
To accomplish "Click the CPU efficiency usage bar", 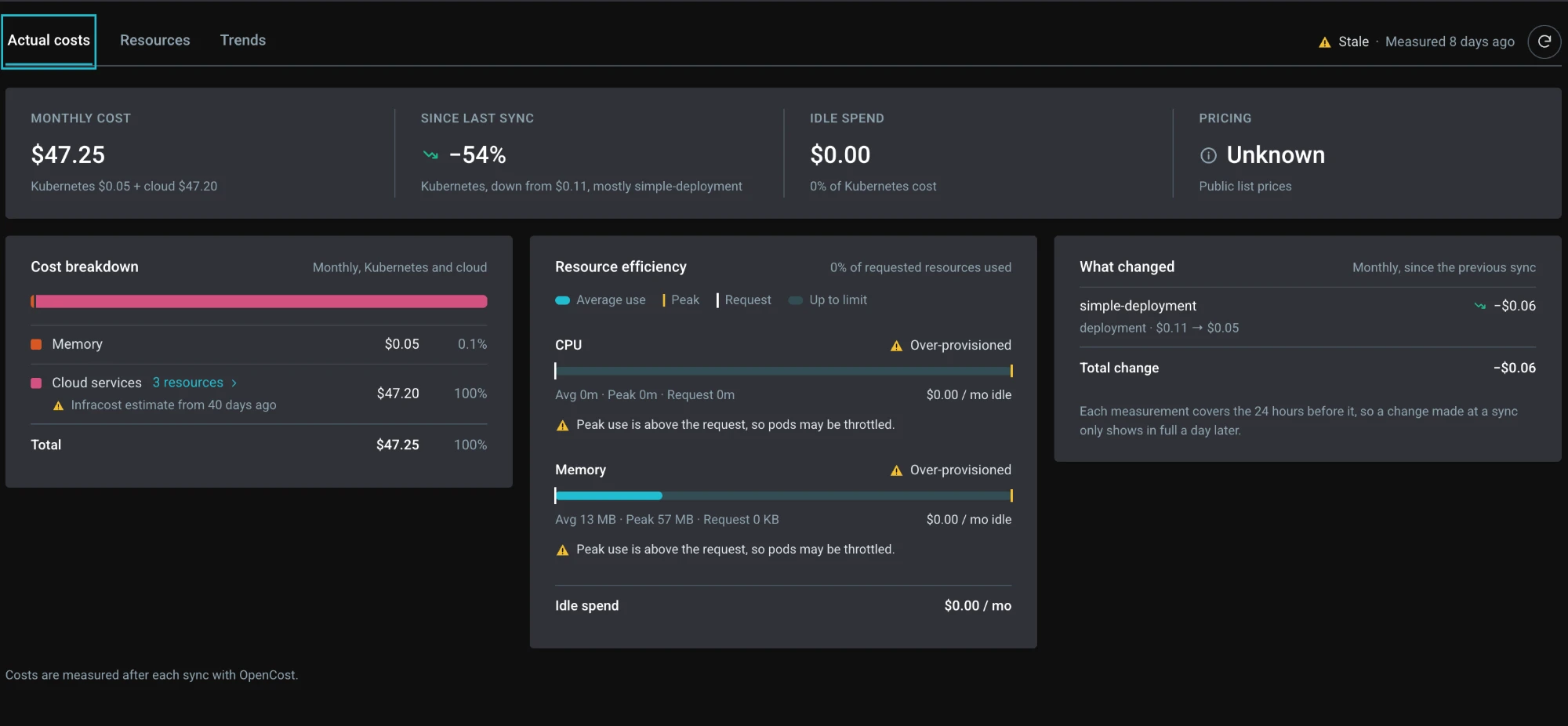I will (x=783, y=371).
